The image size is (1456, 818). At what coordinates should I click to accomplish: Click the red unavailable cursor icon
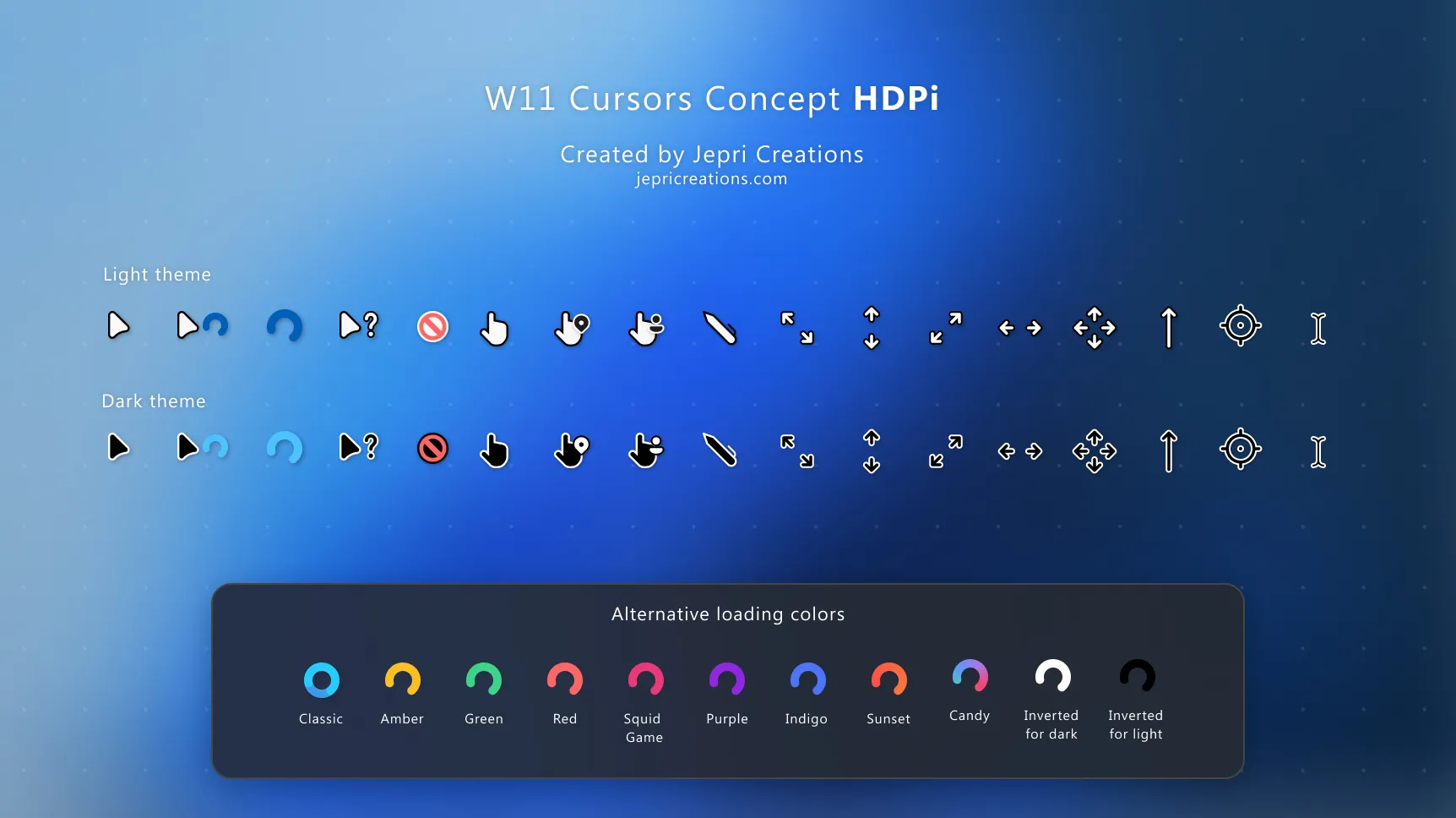[x=432, y=327]
